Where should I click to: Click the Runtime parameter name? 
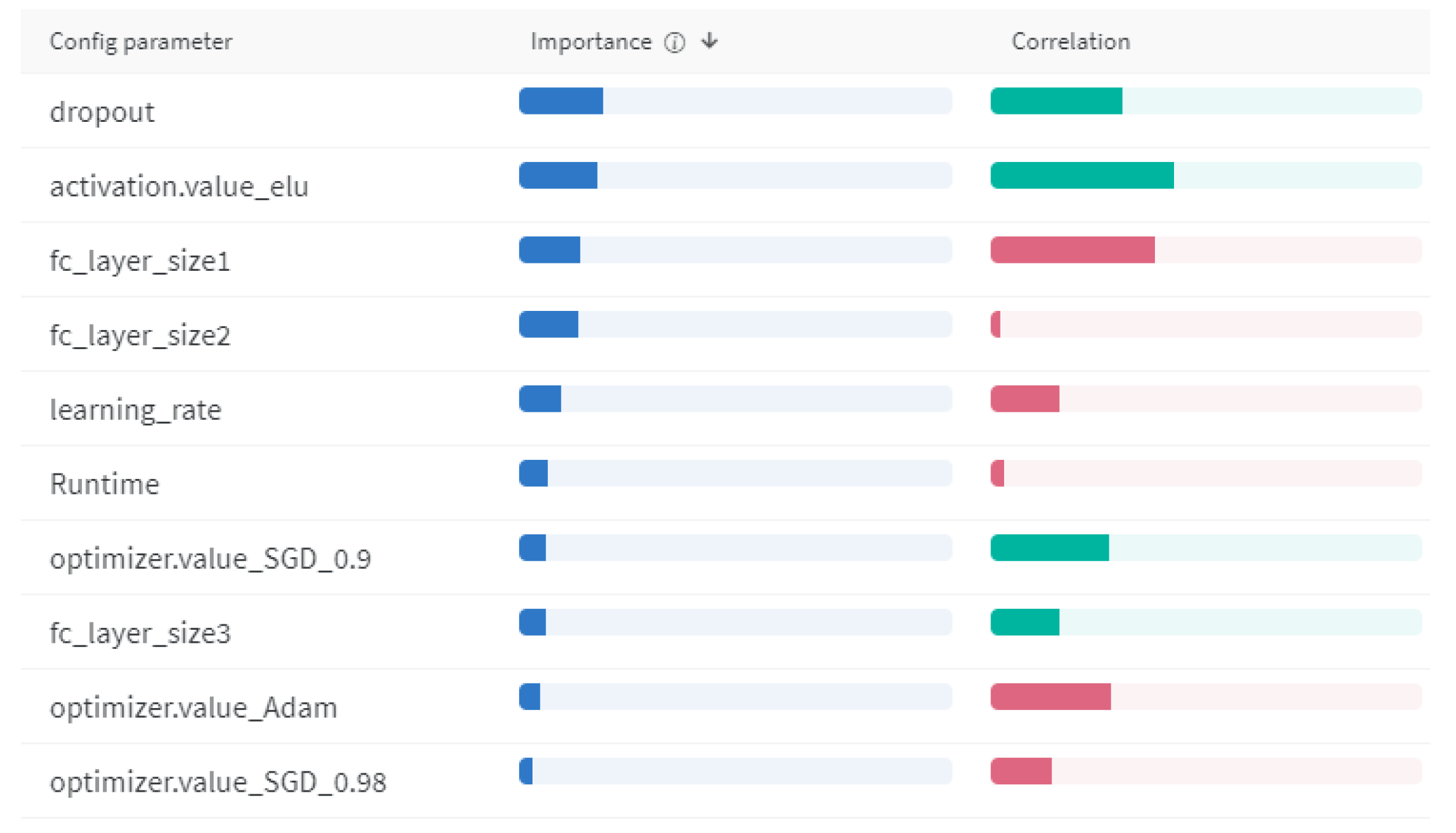[105, 485]
